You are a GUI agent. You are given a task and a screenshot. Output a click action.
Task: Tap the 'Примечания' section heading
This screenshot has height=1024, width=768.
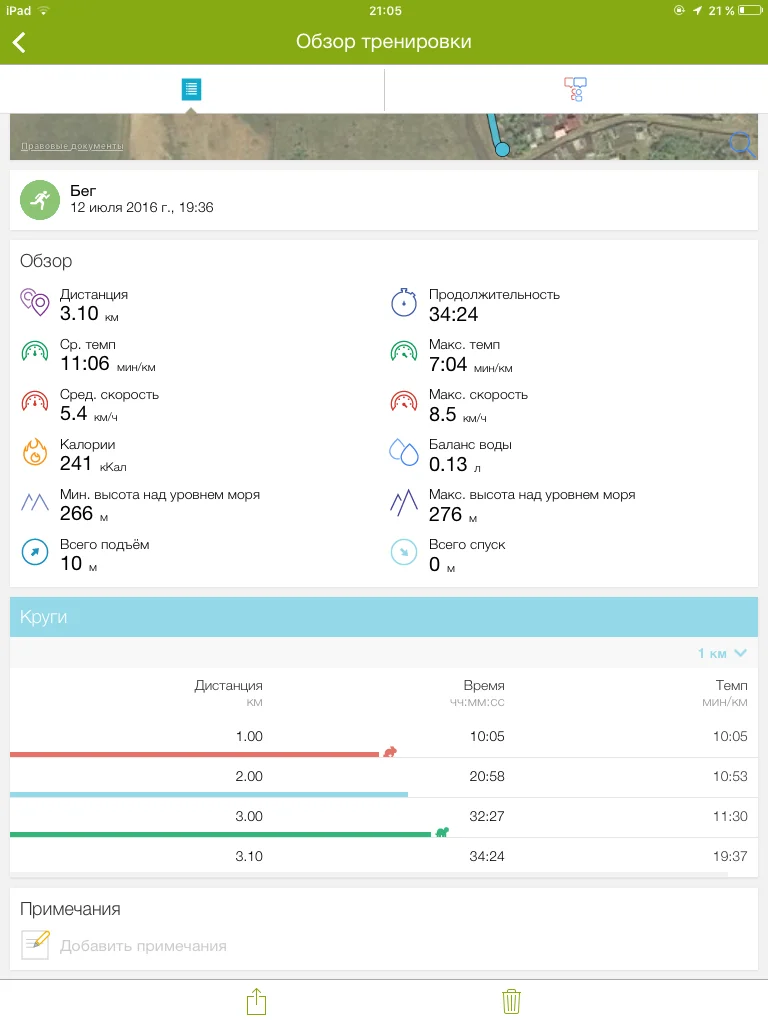pyautogui.click(x=70, y=909)
